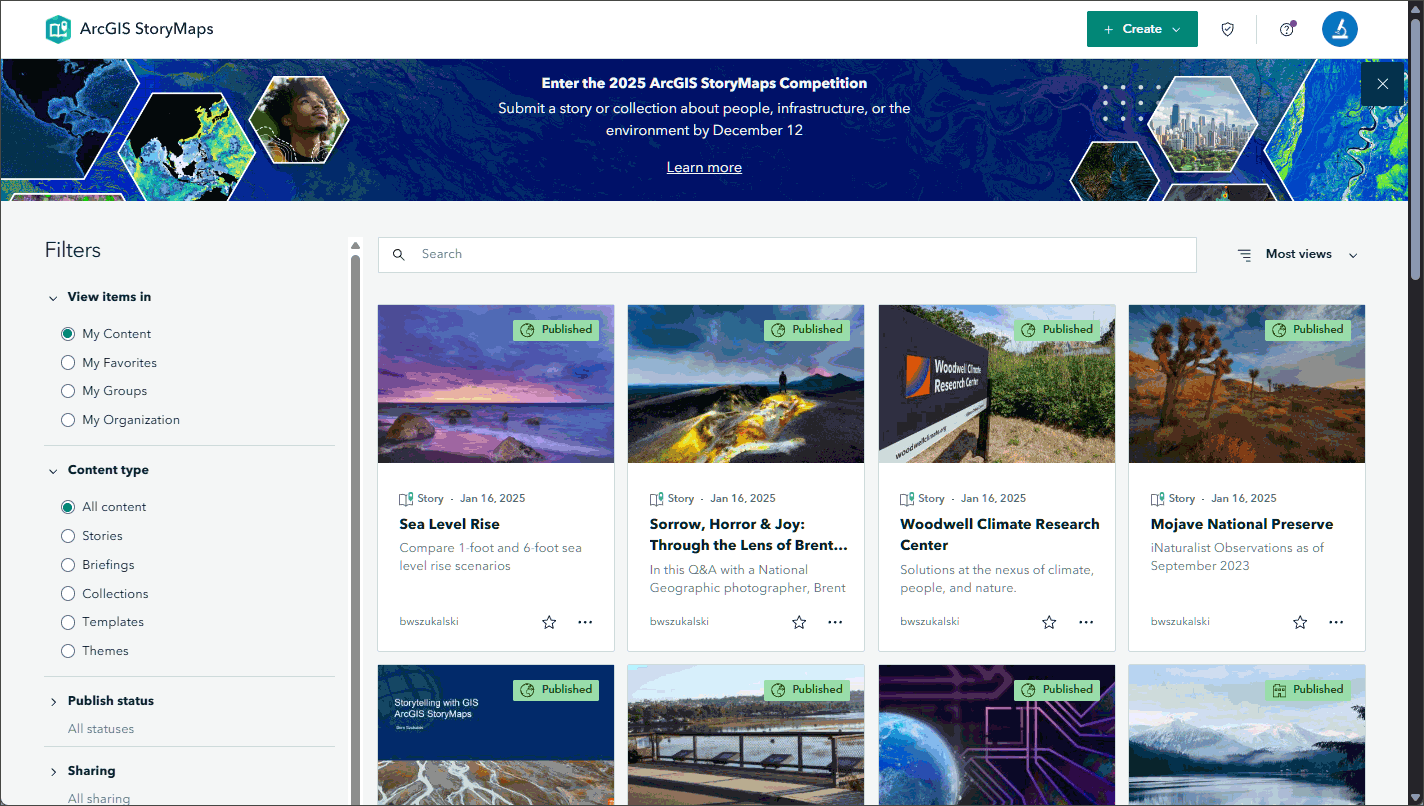Favorite the Sorrow, Horror & Joy story
1424x806 pixels.
(x=799, y=622)
